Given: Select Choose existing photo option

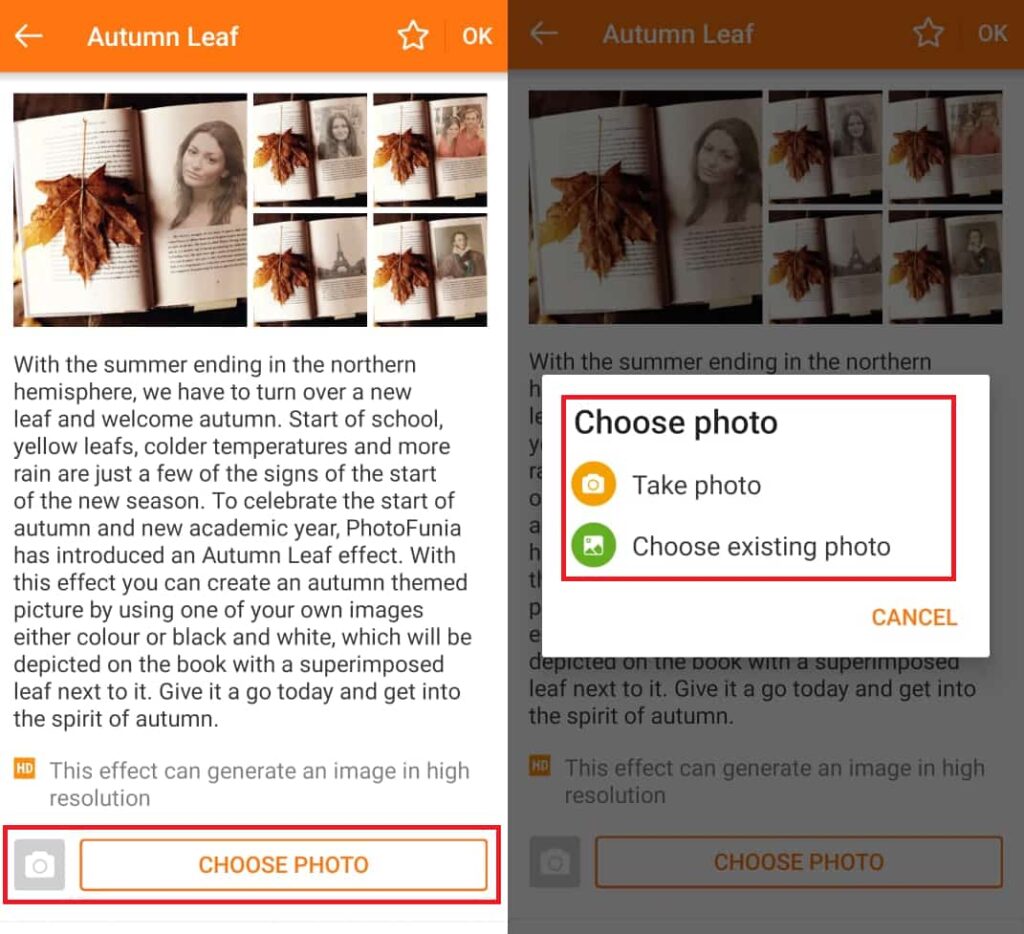Looking at the screenshot, I should pos(761,546).
